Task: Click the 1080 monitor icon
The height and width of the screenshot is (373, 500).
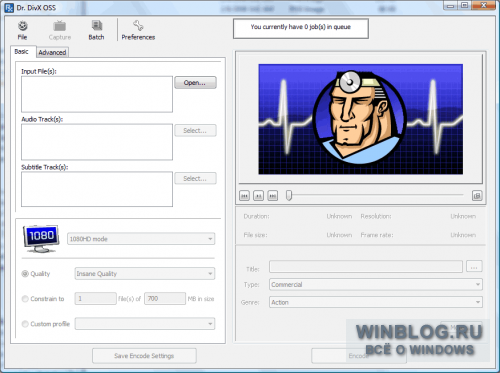Action: 41,239
